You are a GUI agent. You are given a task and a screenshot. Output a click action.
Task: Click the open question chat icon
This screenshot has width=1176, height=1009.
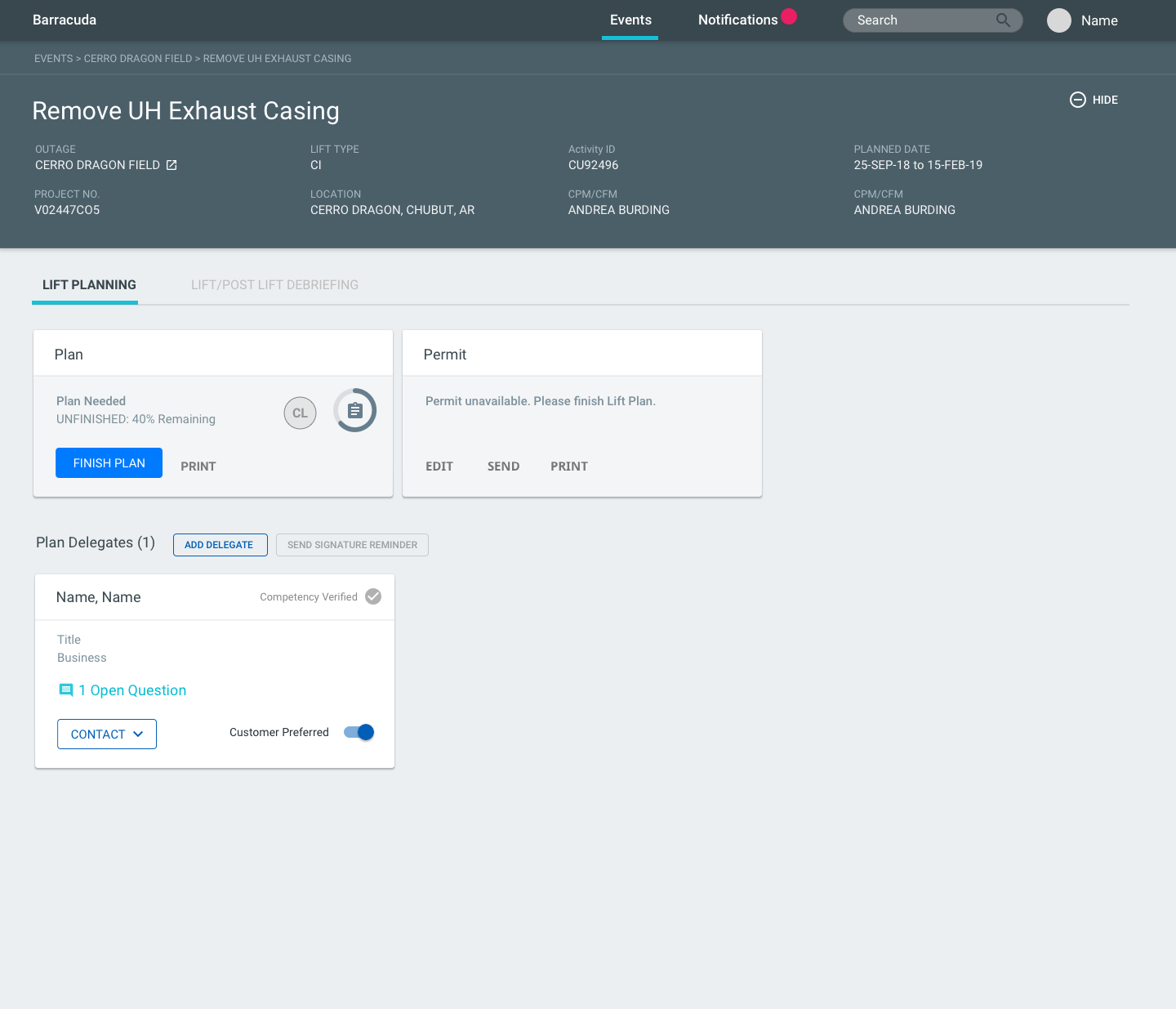tap(66, 690)
